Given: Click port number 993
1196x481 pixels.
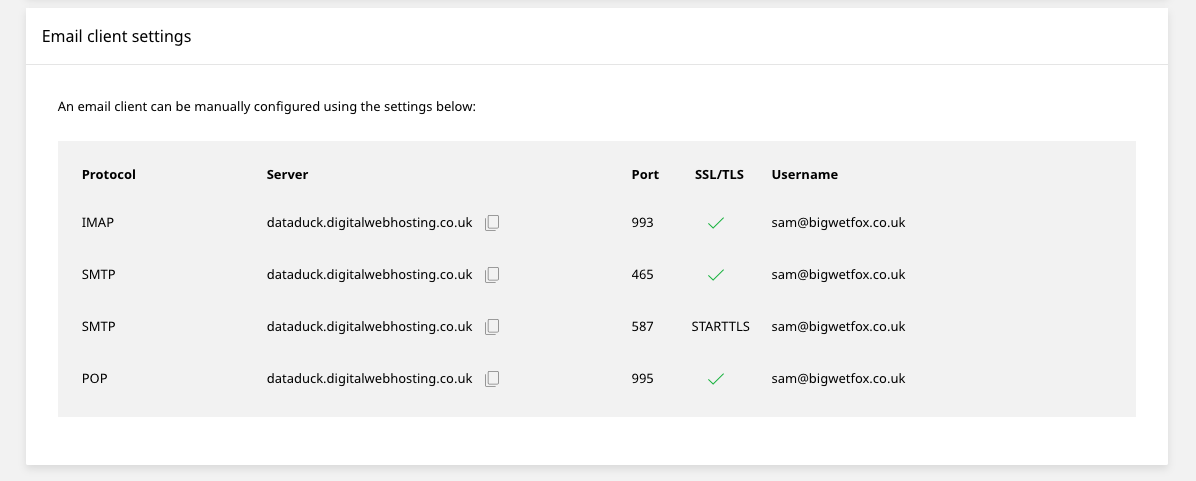Looking at the screenshot, I should click(x=642, y=223).
